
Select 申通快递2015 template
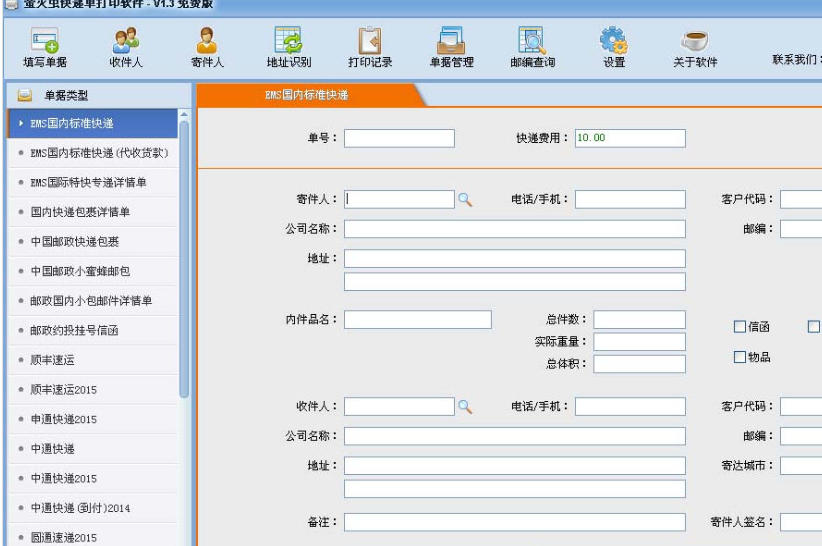point(93,419)
